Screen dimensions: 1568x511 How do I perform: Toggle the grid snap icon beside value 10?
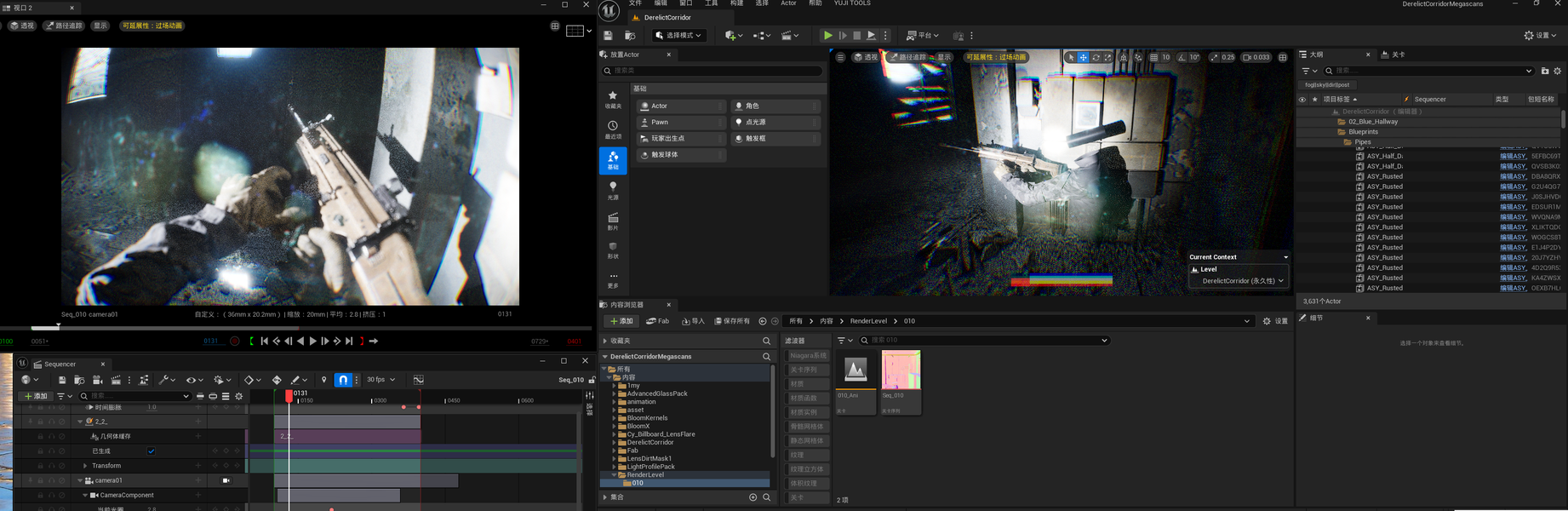click(x=1153, y=57)
